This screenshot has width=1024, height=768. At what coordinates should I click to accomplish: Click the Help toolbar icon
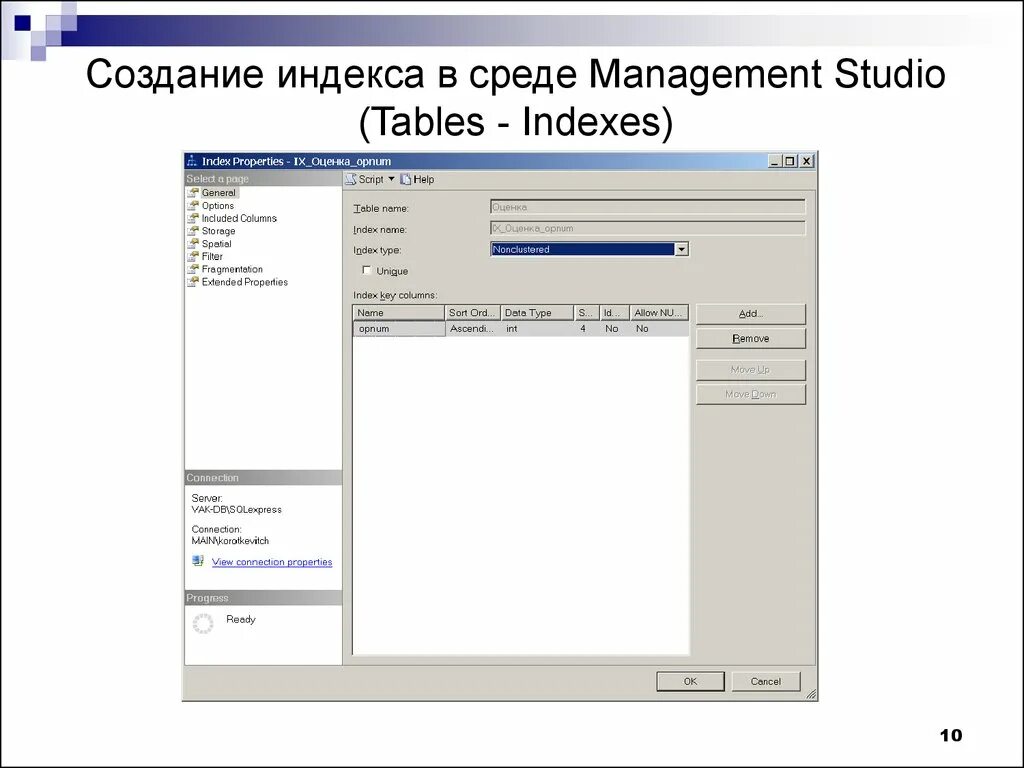(x=406, y=179)
